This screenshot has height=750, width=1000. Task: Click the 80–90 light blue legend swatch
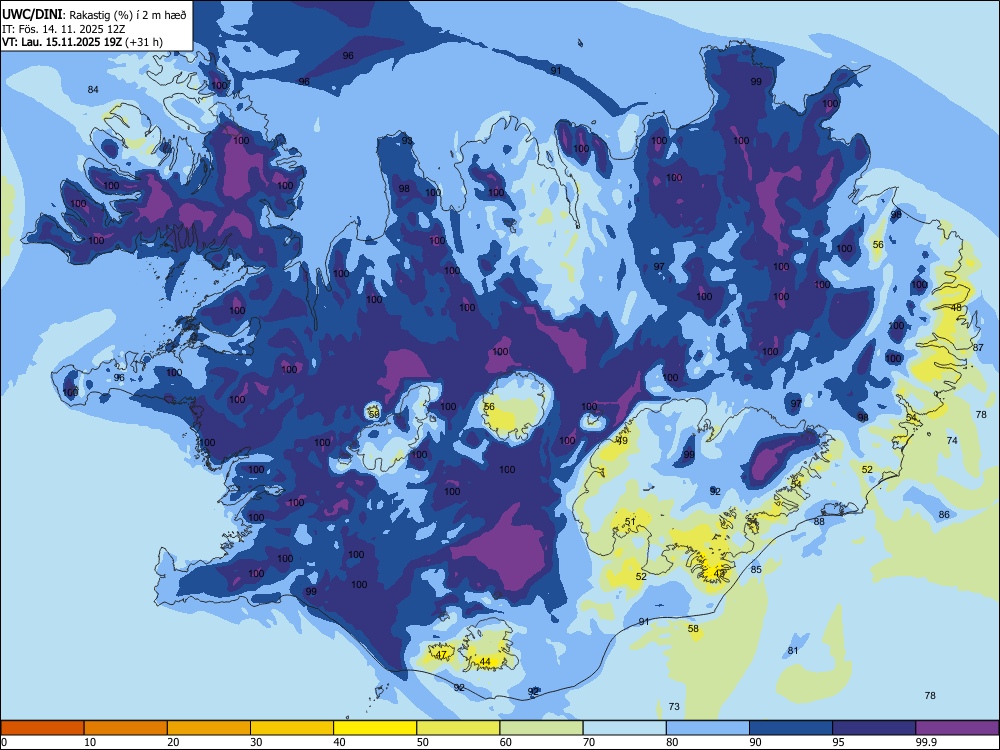[708, 728]
